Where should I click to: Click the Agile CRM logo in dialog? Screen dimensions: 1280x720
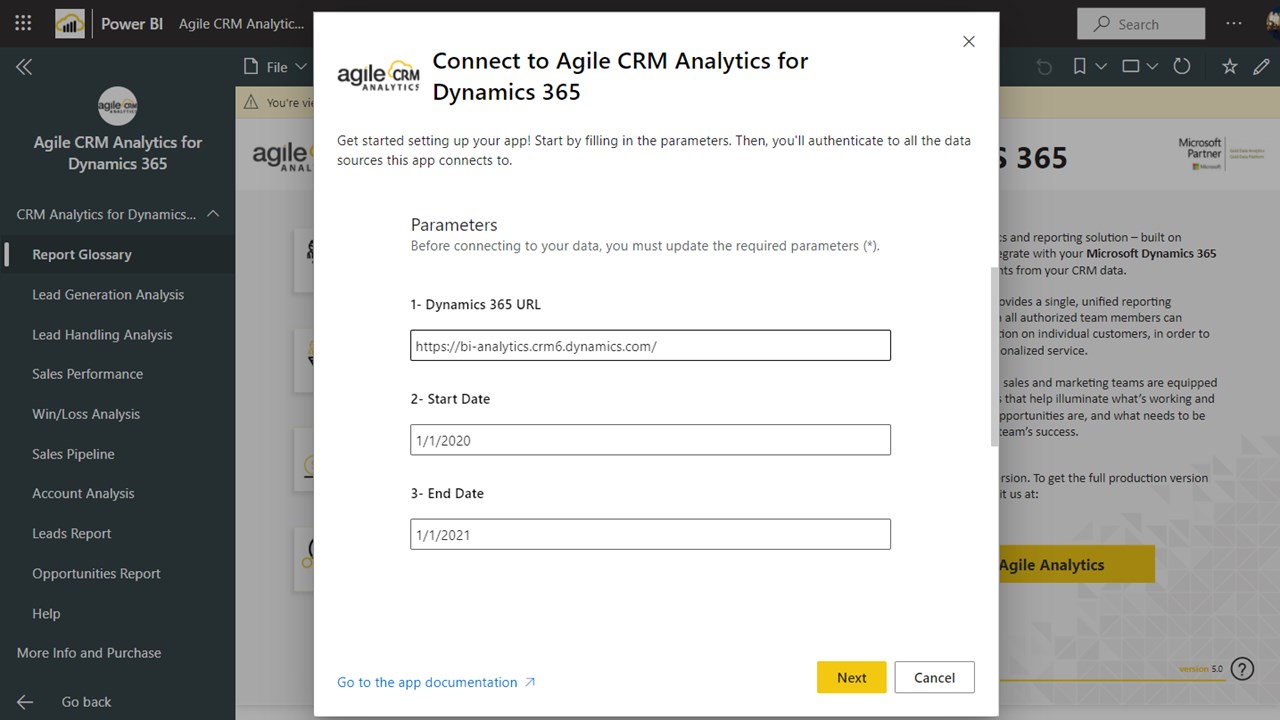pyautogui.click(x=378, y=75)
